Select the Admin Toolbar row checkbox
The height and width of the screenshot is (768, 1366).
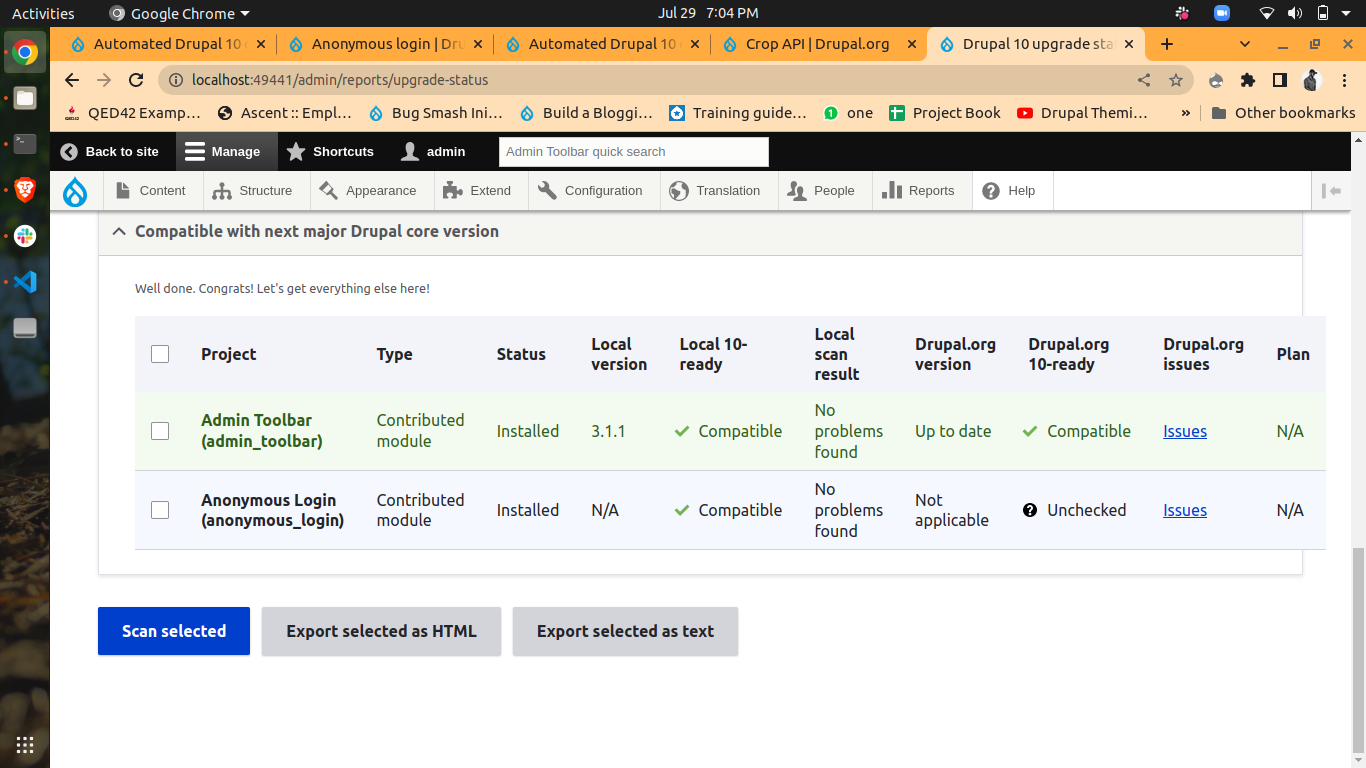click(160, 431)
